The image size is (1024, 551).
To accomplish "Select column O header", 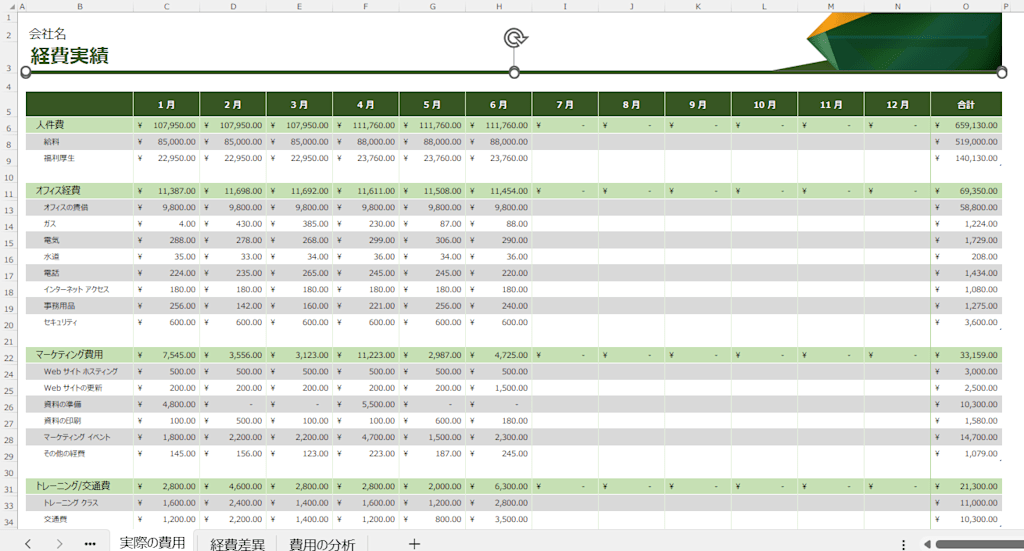I will point(966,7).
